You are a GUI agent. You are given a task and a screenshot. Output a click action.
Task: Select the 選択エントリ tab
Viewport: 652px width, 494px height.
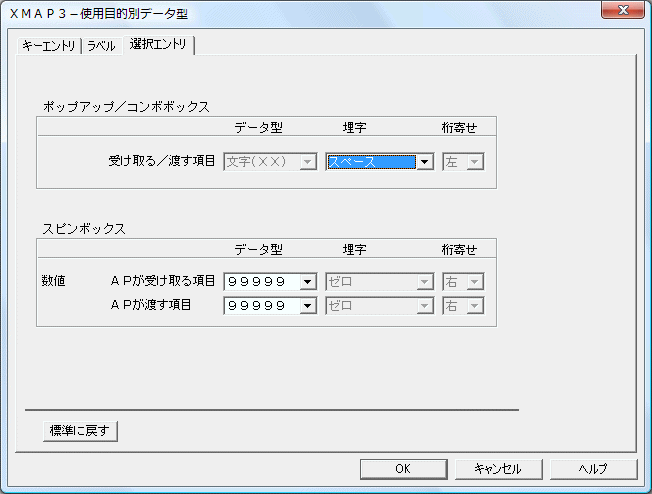158,44
